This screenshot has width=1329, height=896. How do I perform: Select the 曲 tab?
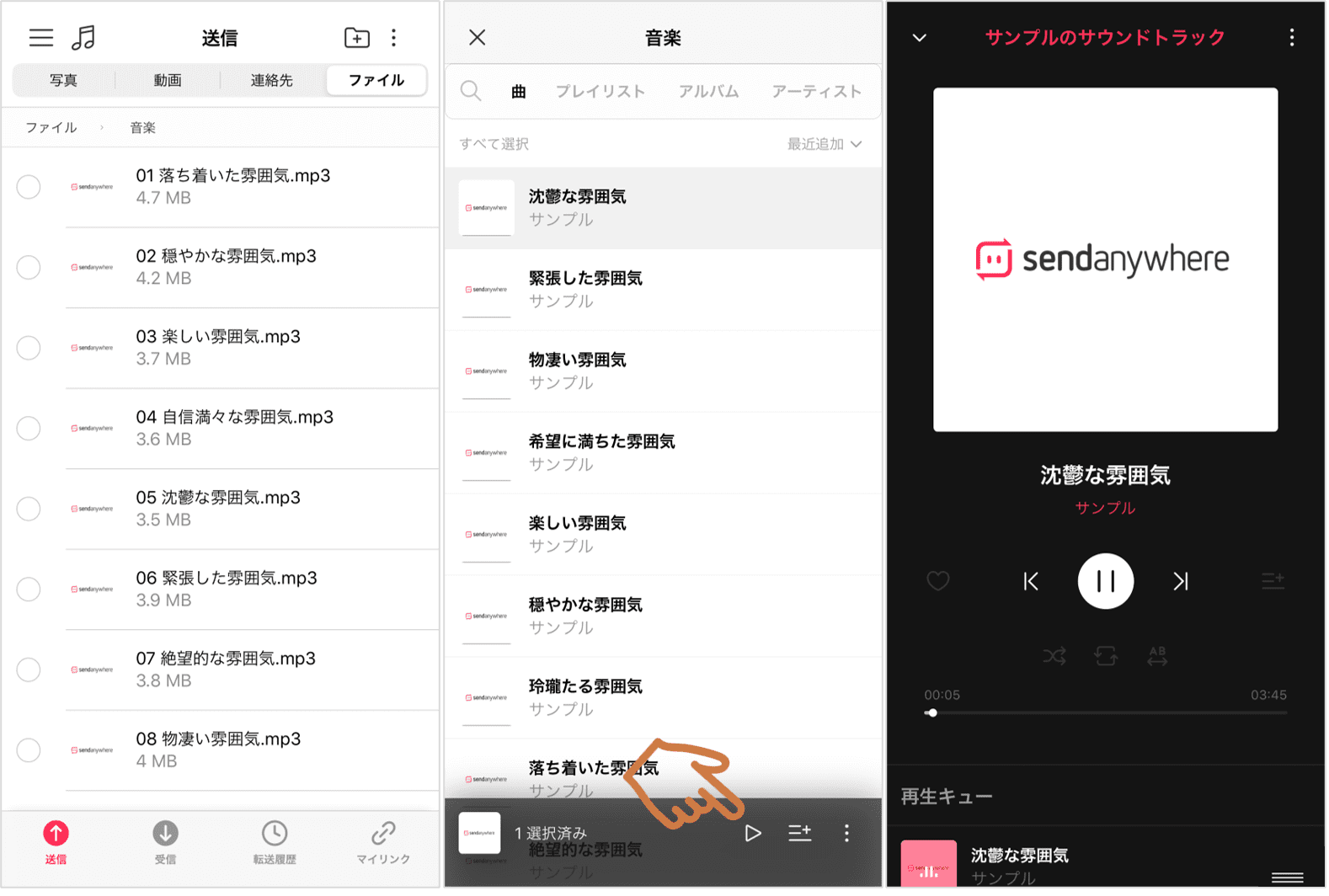520,92
